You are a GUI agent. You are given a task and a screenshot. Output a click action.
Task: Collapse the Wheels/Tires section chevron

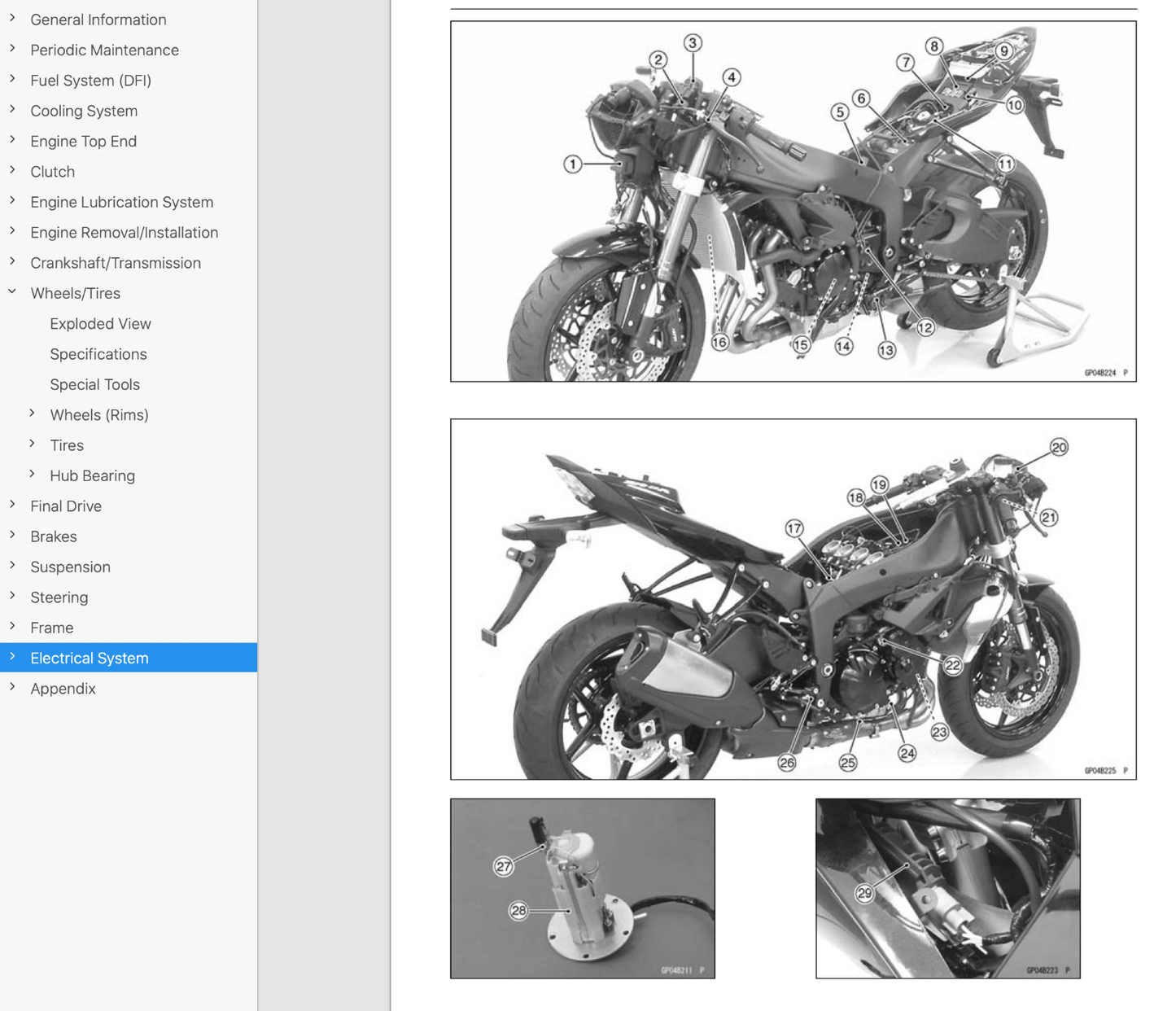click(x=12, y=292)
